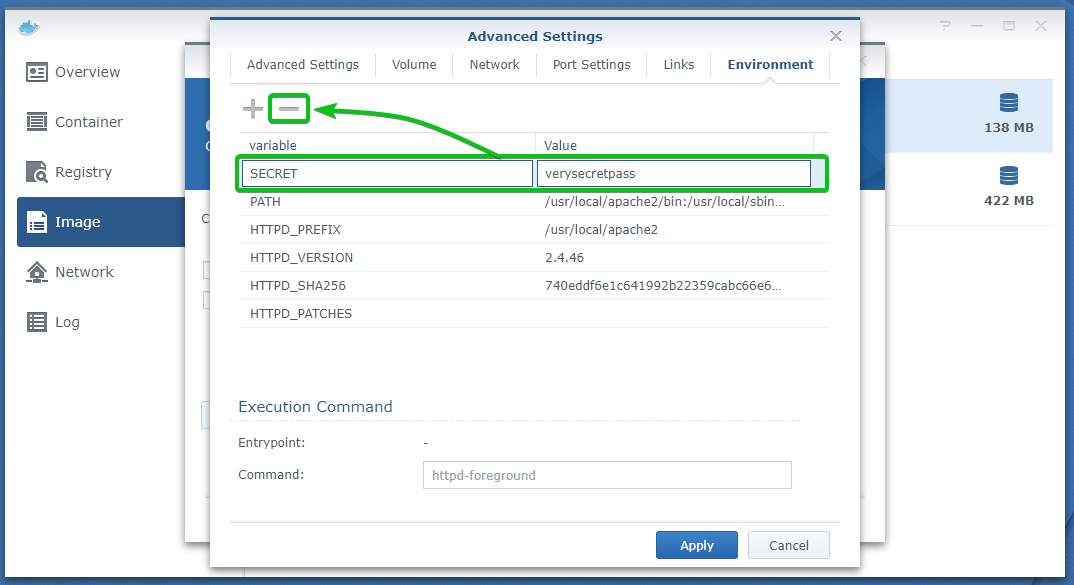This screenshot has height=585, width=1074.
Task: Click the plus icon to add variable
Action: click(x=253, y=109)
